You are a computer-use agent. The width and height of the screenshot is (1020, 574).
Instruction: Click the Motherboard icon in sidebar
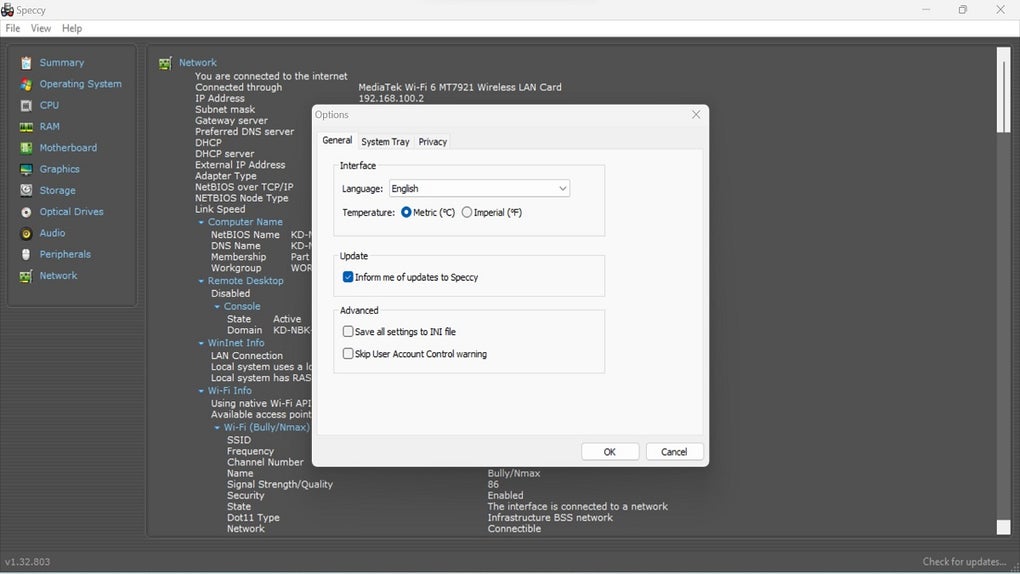click(x=26, y=148)
